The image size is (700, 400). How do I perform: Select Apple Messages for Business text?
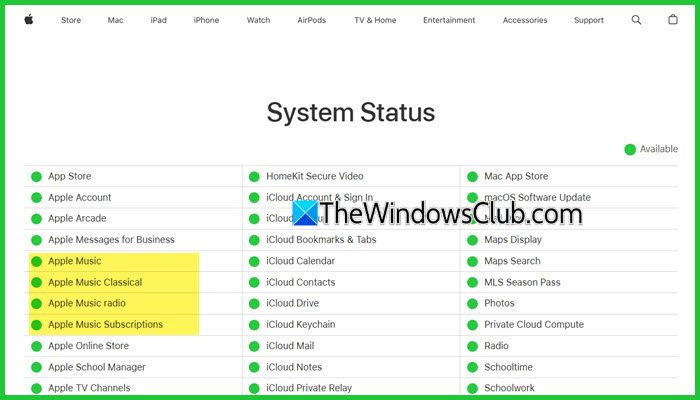[111, 240]
